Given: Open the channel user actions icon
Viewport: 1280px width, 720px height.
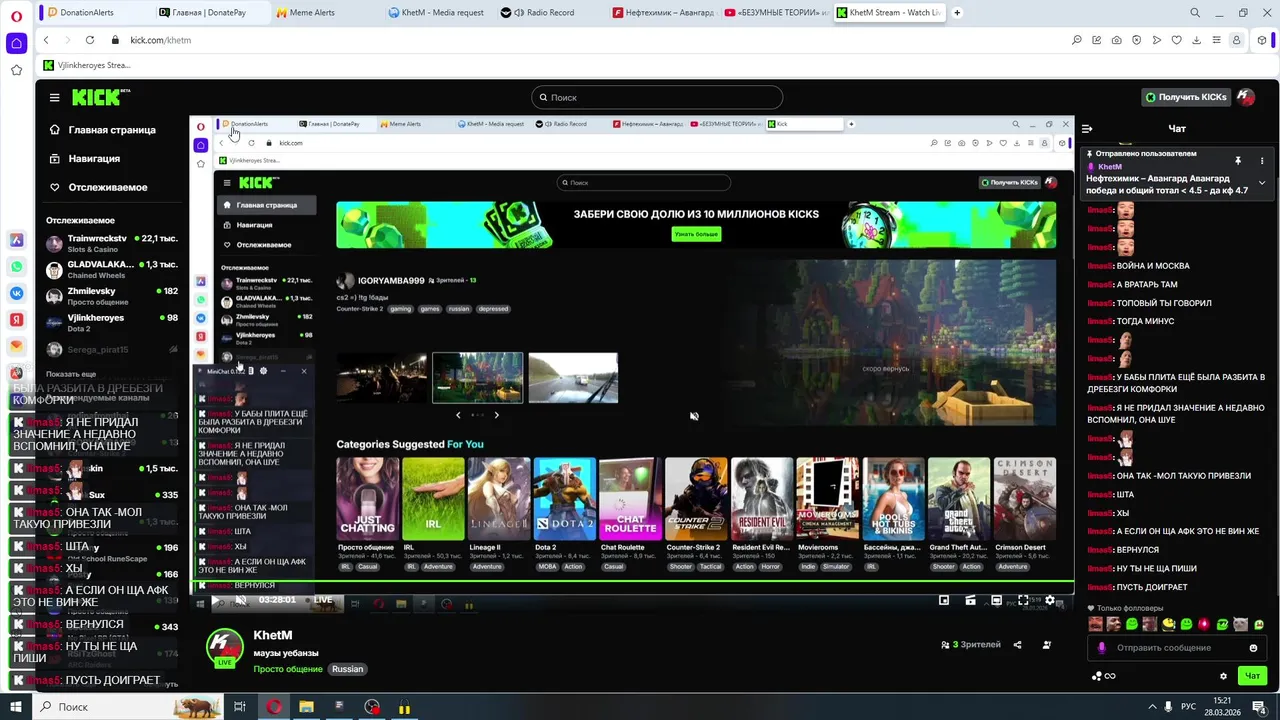Looking at the screenshot, I should (1047, 645).
